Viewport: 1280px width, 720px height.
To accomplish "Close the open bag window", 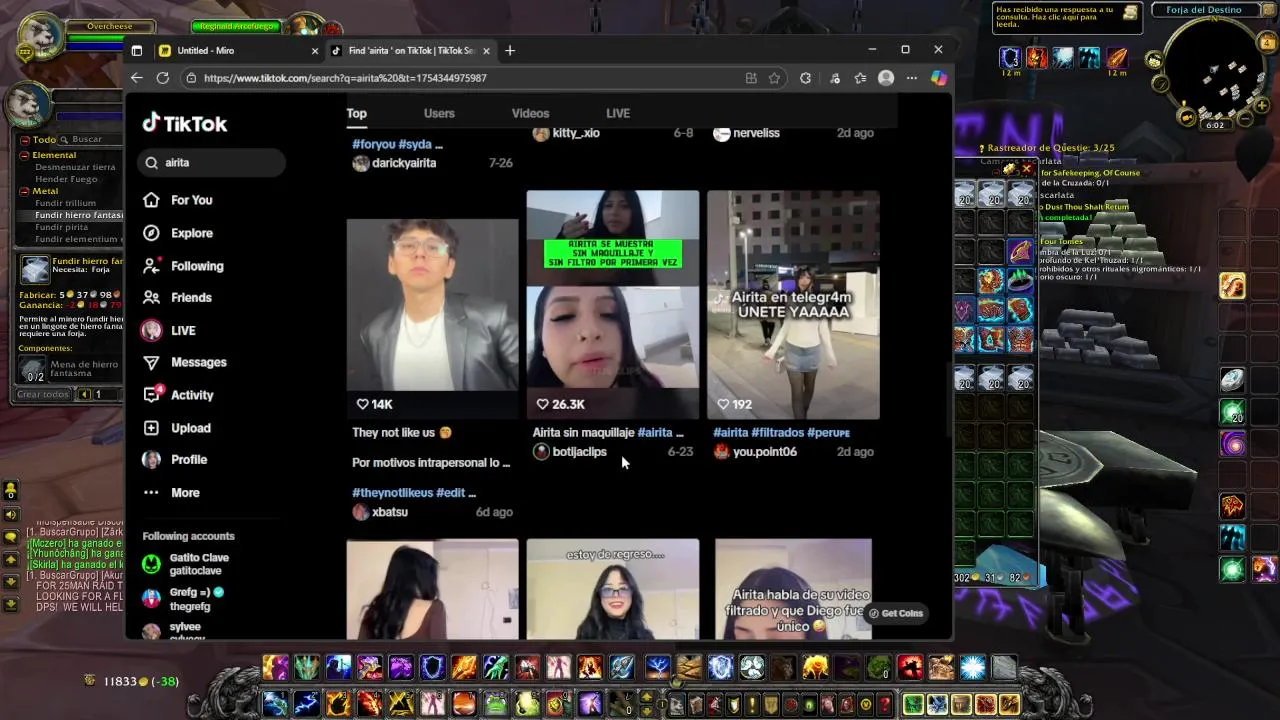I will (x=1026, y=169).
